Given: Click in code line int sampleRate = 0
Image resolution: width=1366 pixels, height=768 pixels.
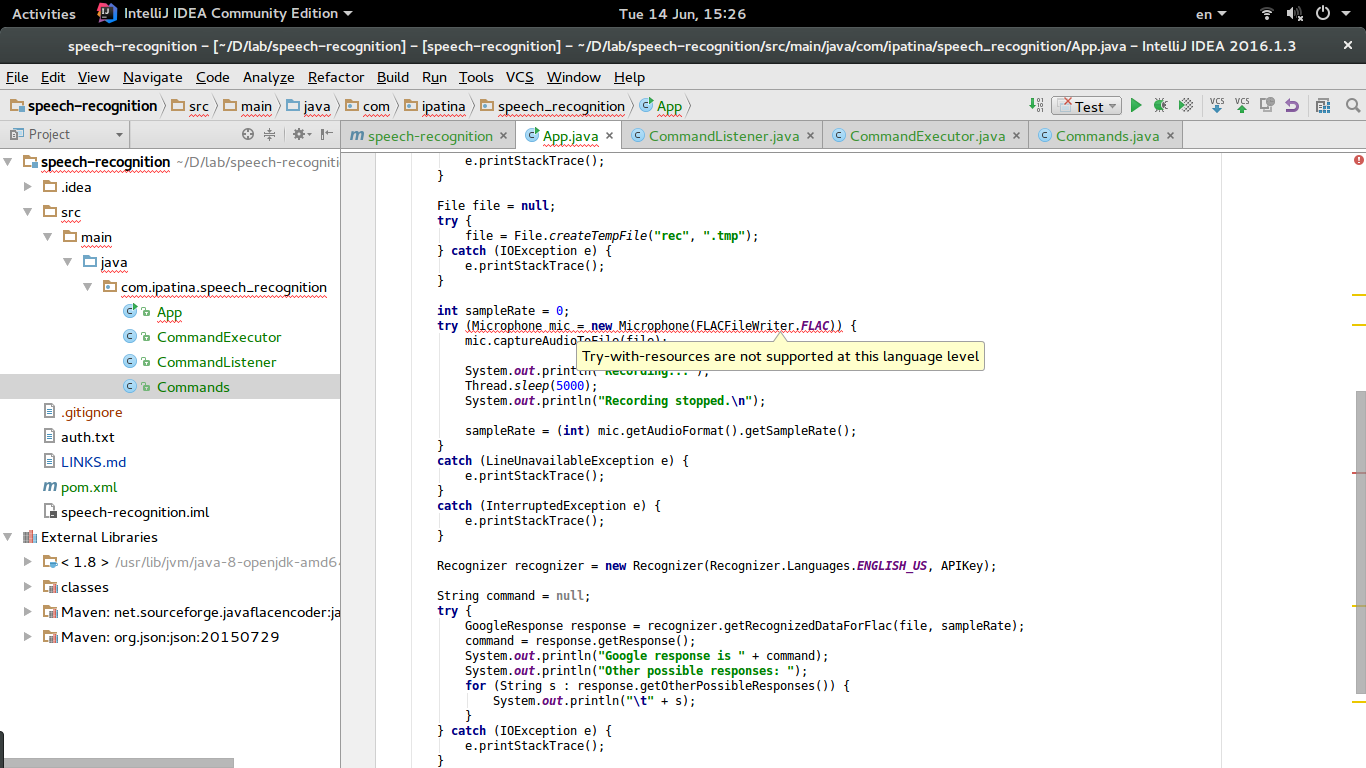Looking at the screenshot, I should [x=503, y=311].
